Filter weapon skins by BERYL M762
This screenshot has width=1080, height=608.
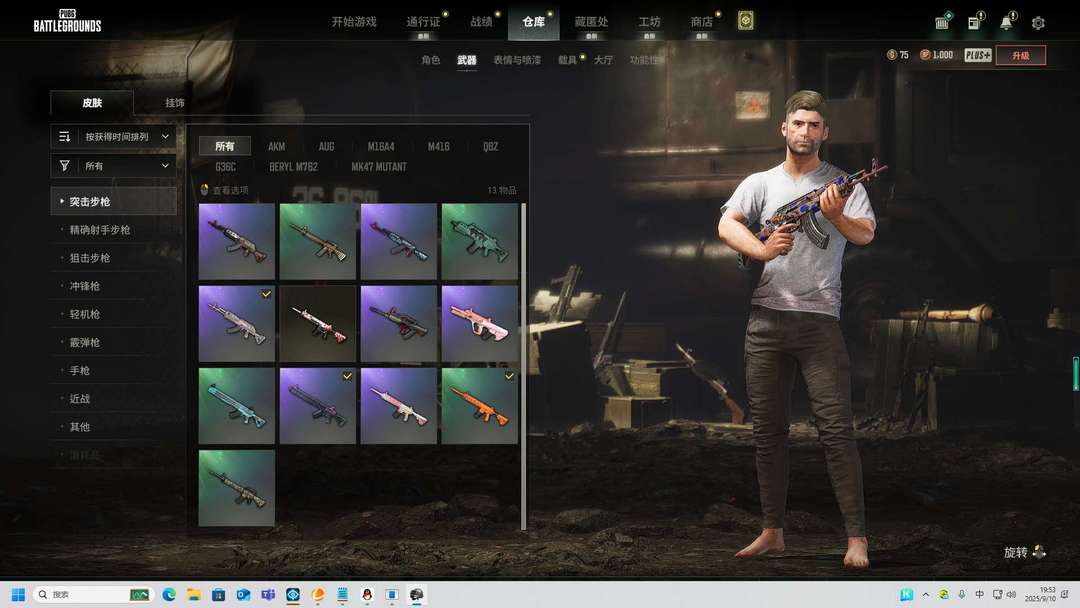point(293,167)
